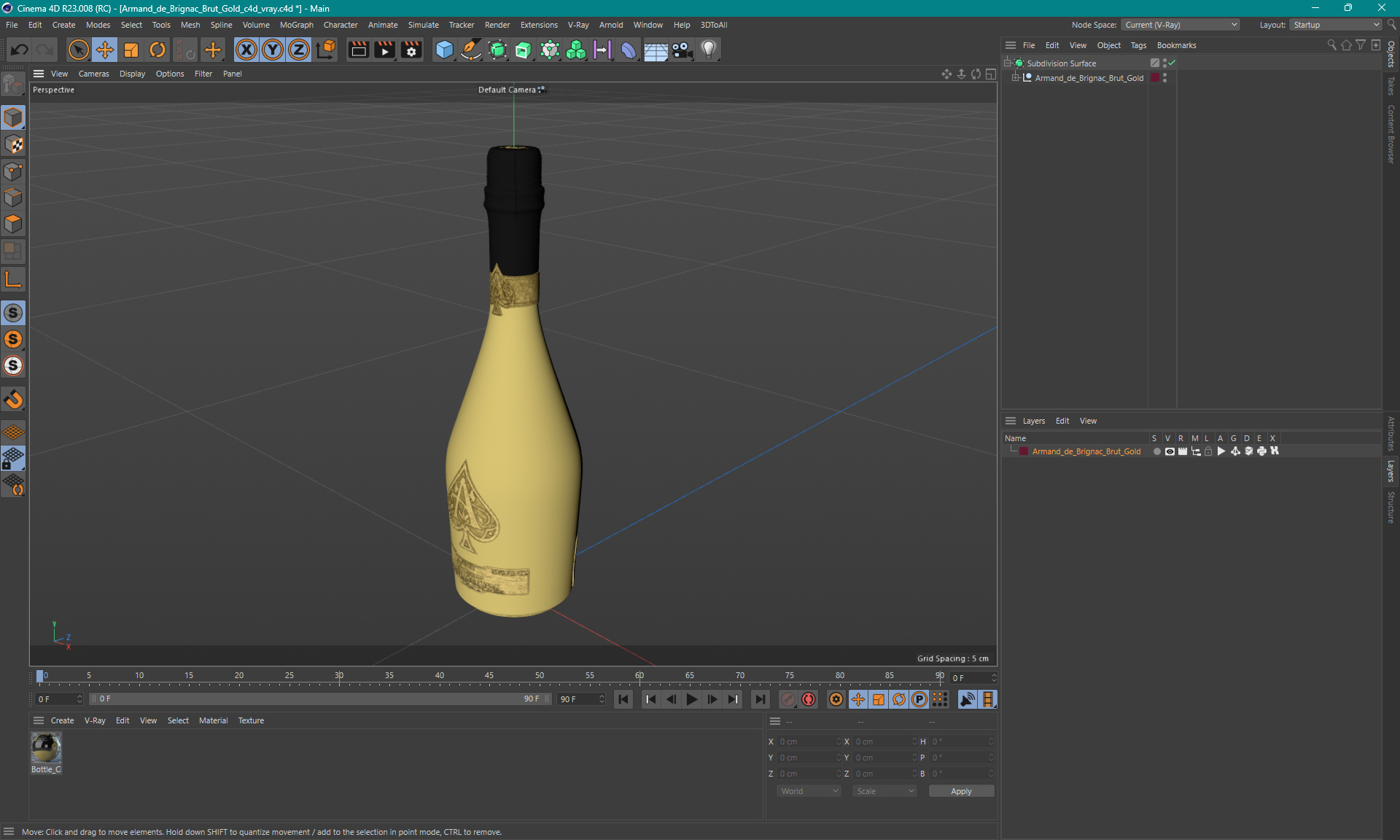
Task: Select Bottle_C material thumbnail
Action: tap(46, 748)
